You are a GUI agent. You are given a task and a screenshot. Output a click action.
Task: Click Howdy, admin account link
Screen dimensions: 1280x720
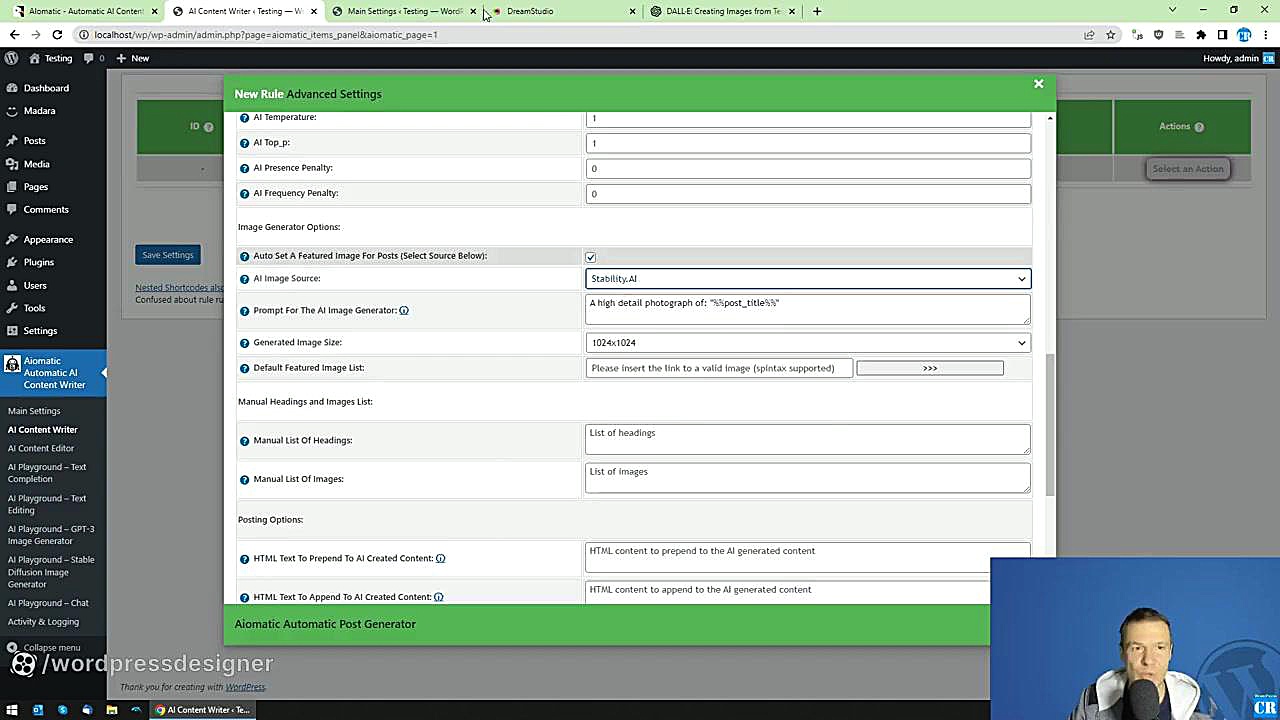(x=1237, y=58)
